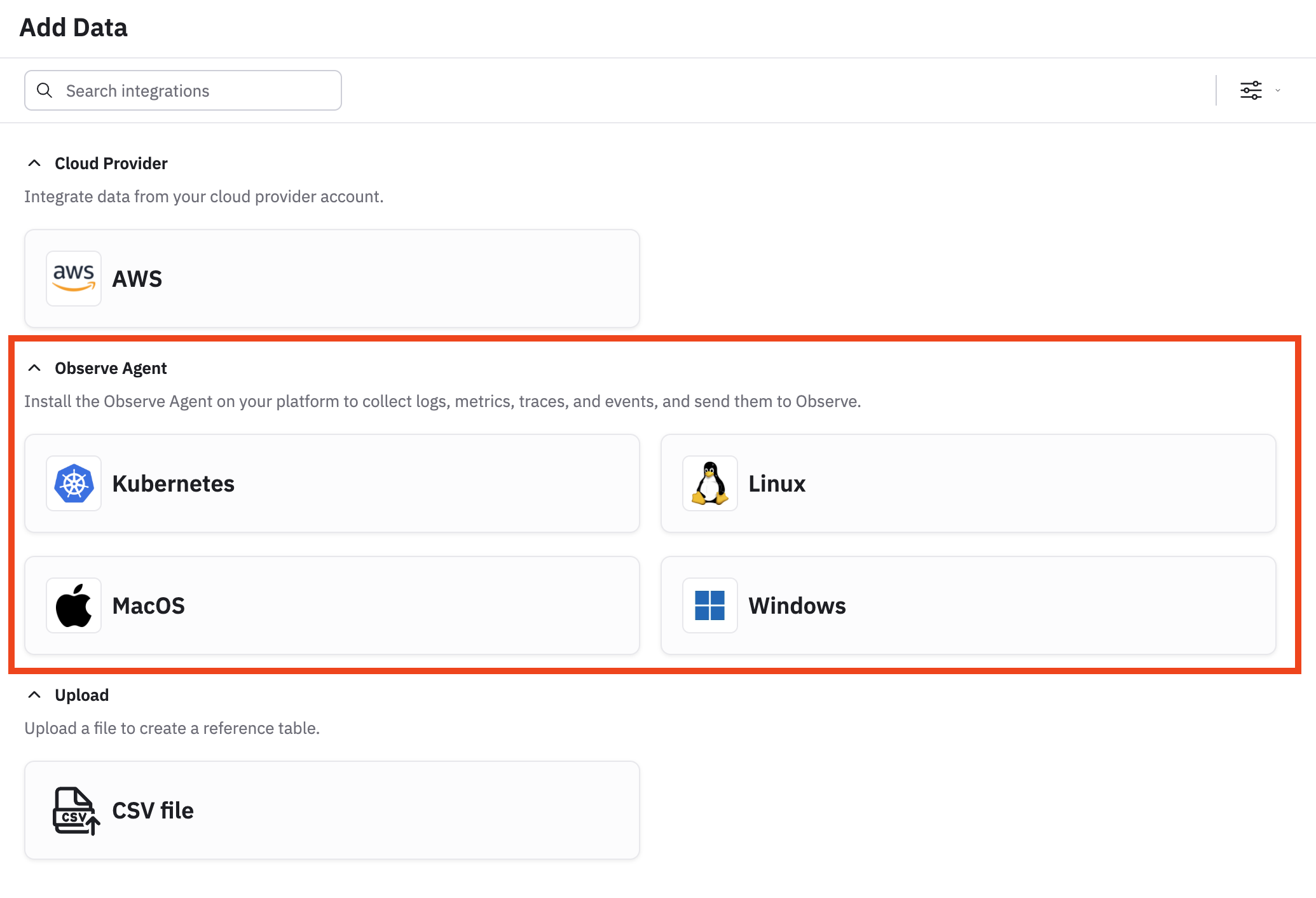This screenshot has height=898, width=1316.
Task: Click the AWS logo icon
Action: pos(74,279)
